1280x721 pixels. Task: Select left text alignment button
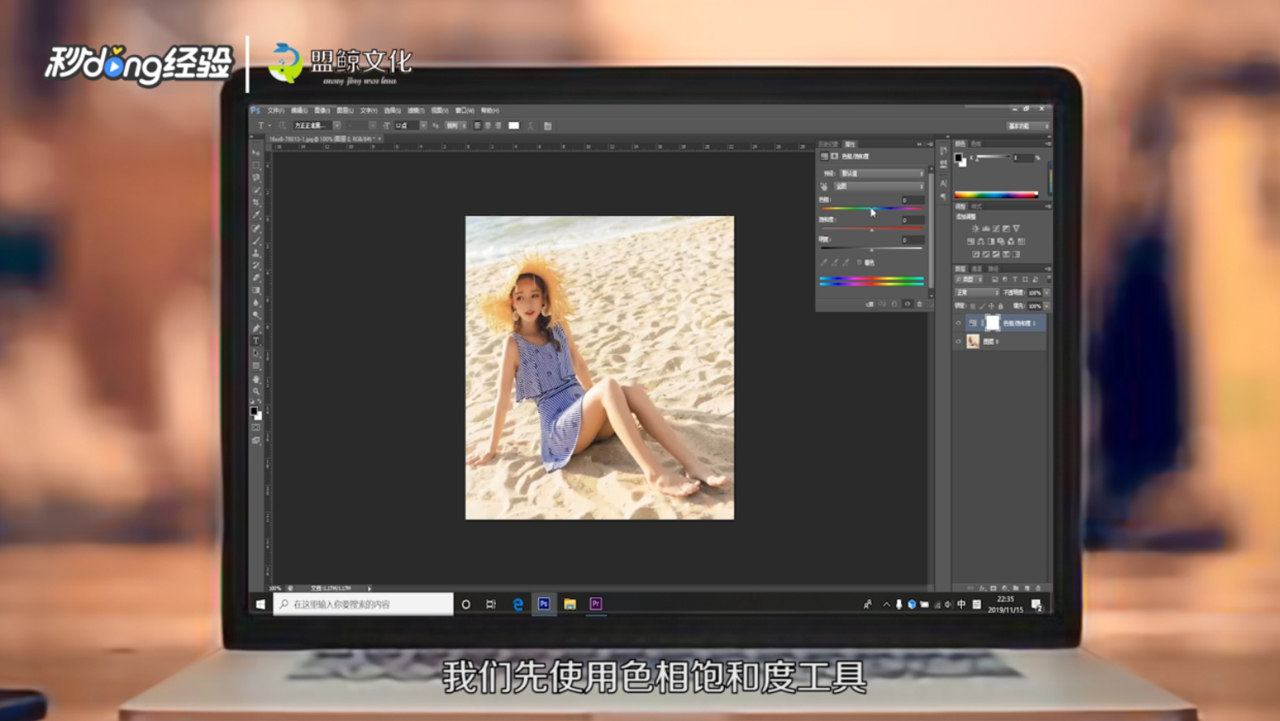(x=478, y=125)
